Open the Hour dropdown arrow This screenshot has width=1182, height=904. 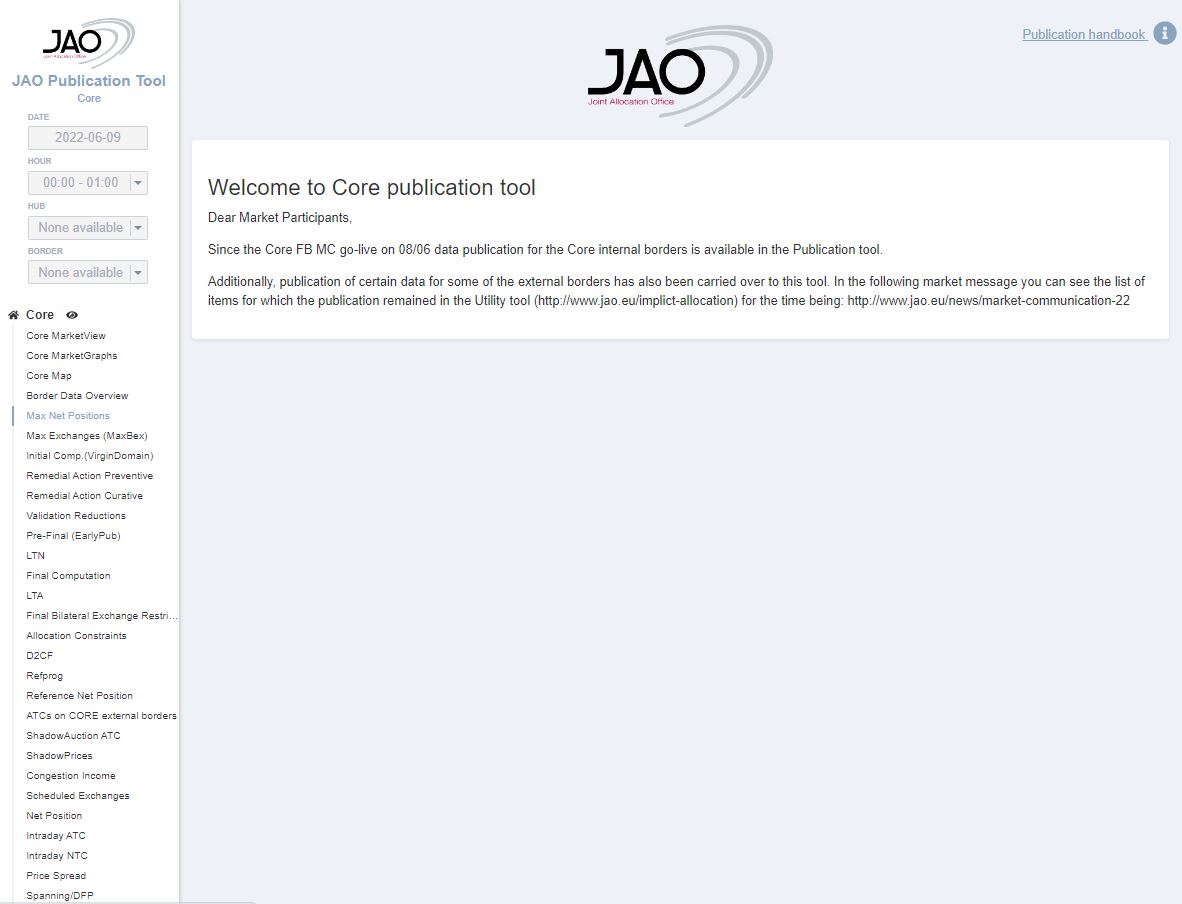[138, 182]
